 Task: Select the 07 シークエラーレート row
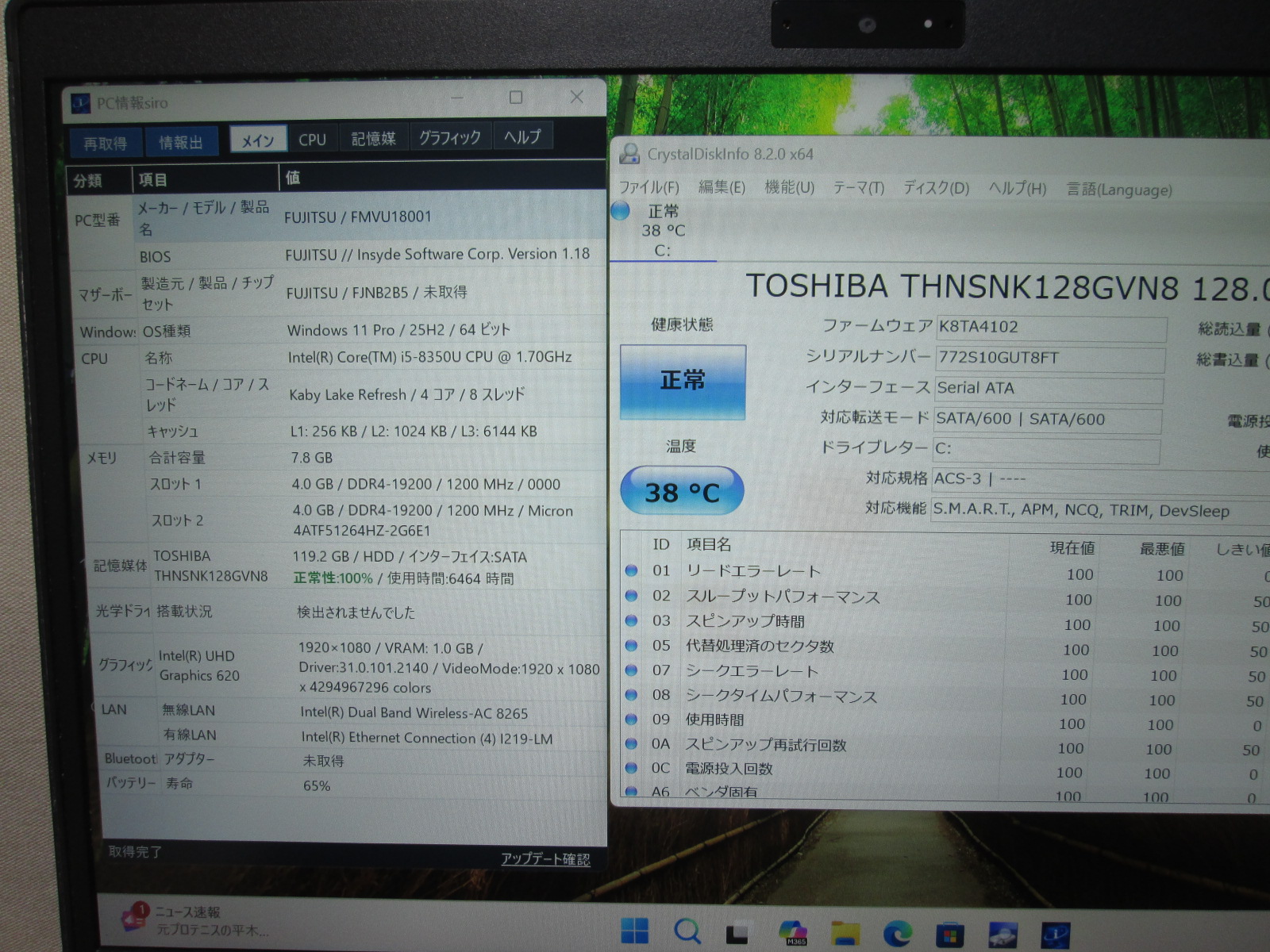pyautogui.click(x=944, y=672)
